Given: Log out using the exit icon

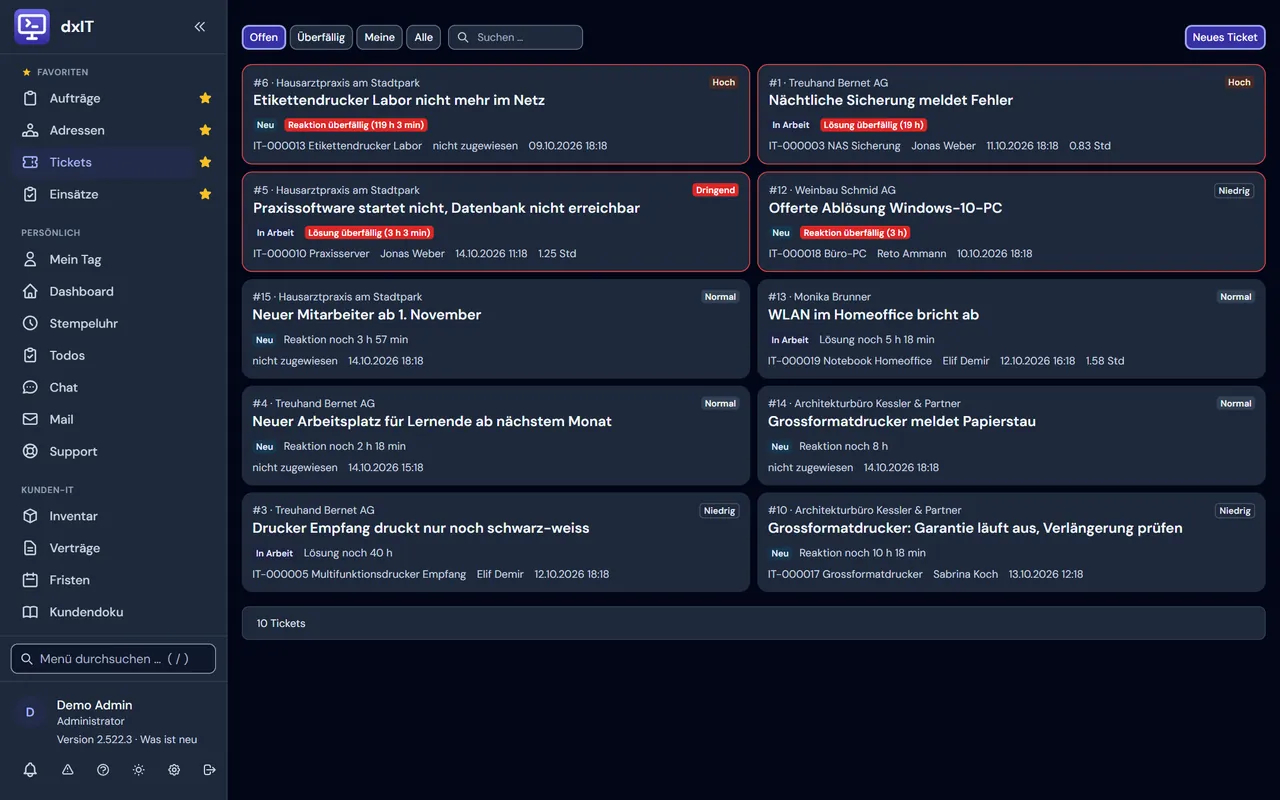Looking at the screenshot, I should (x=209, y=770).
